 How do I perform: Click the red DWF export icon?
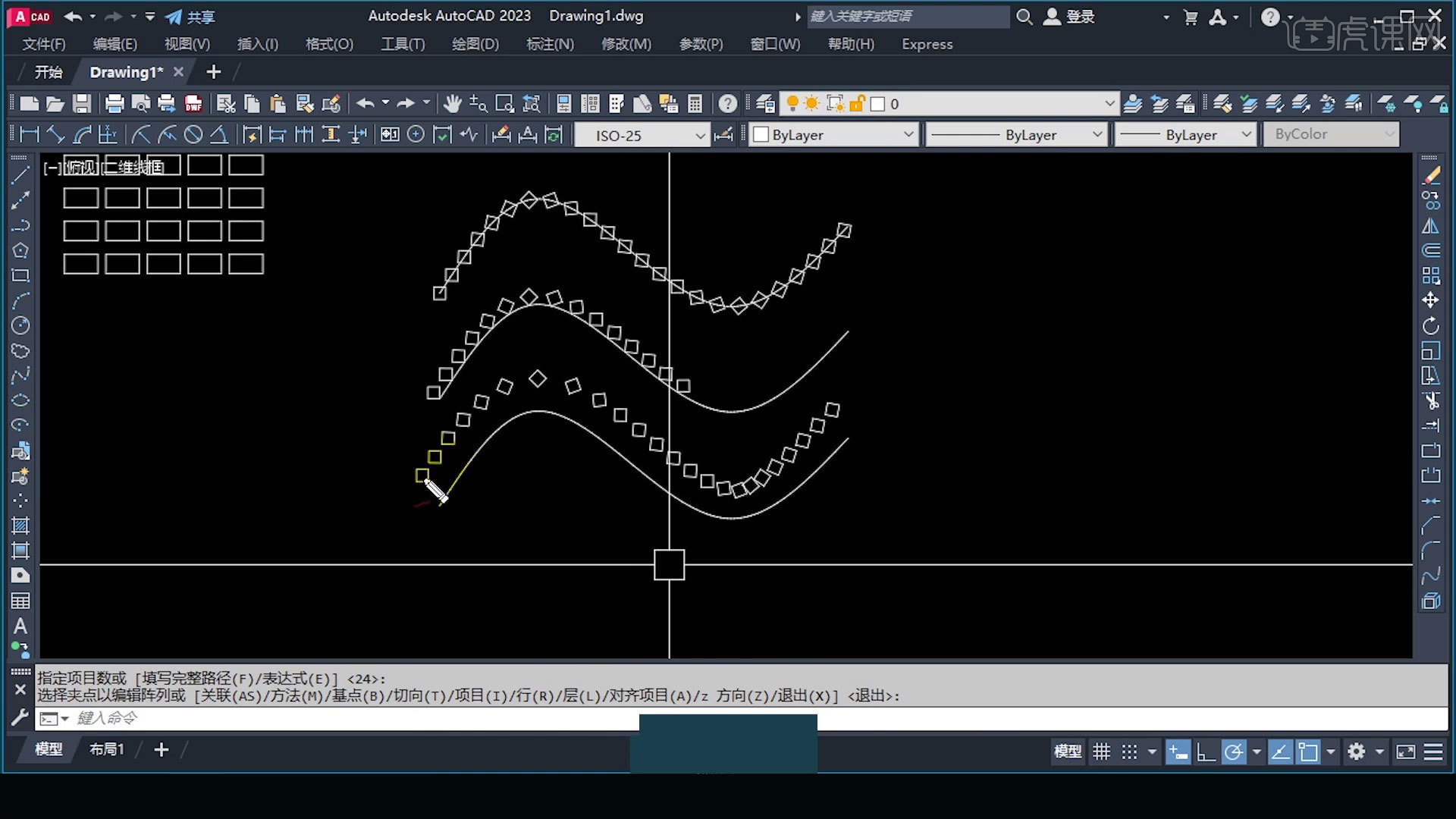point(193,104)
